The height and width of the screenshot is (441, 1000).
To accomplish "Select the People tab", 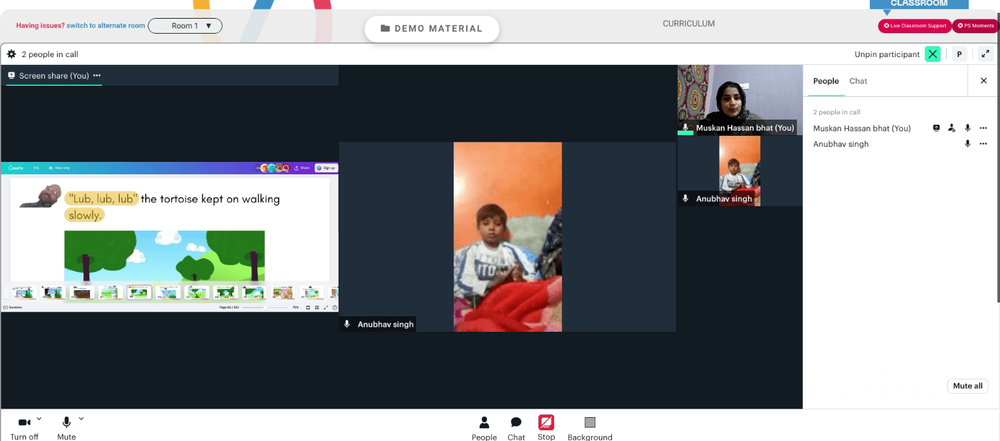I will tap(826, 81).
